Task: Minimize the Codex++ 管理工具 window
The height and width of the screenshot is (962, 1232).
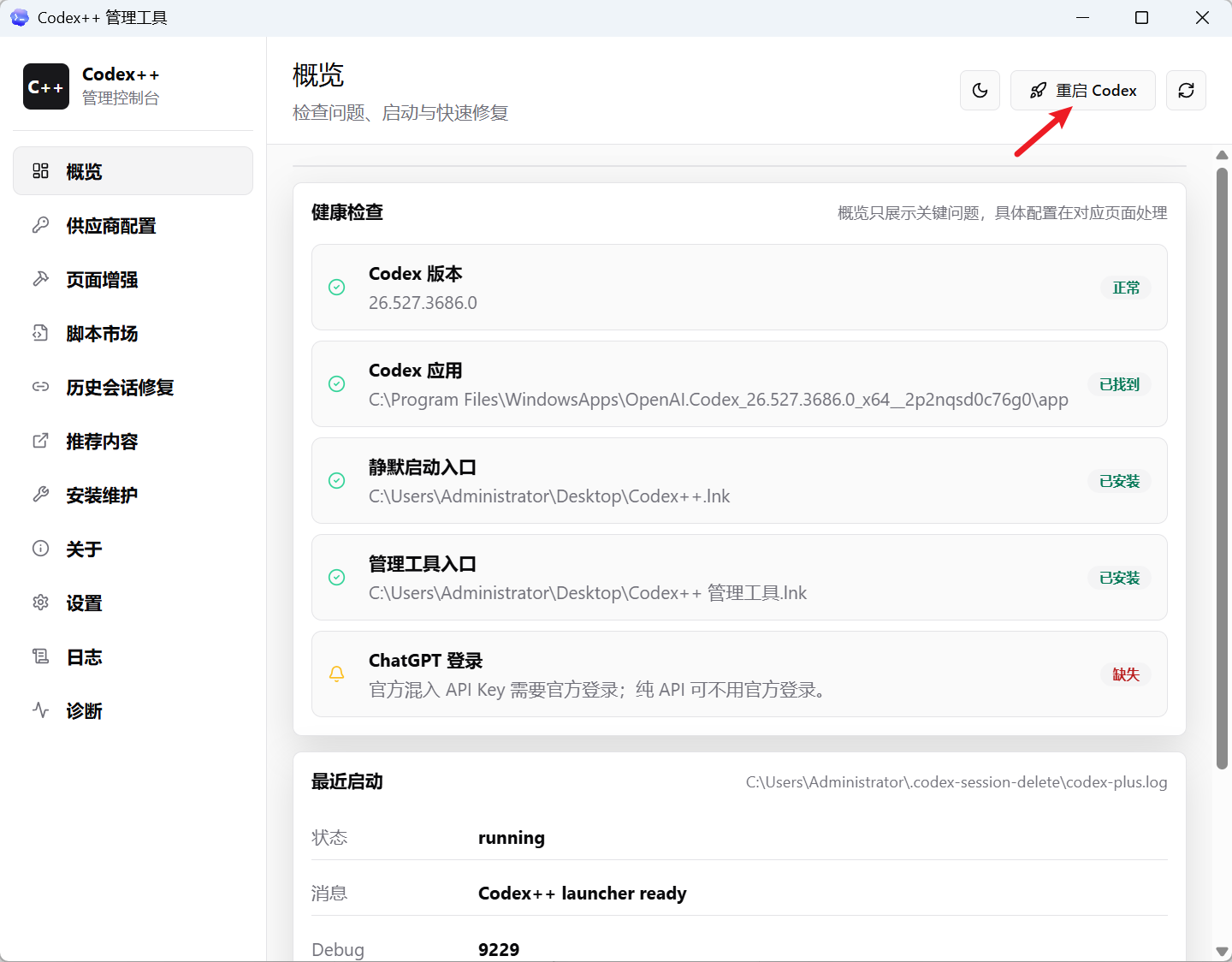Action: [x=1083, y=17]
